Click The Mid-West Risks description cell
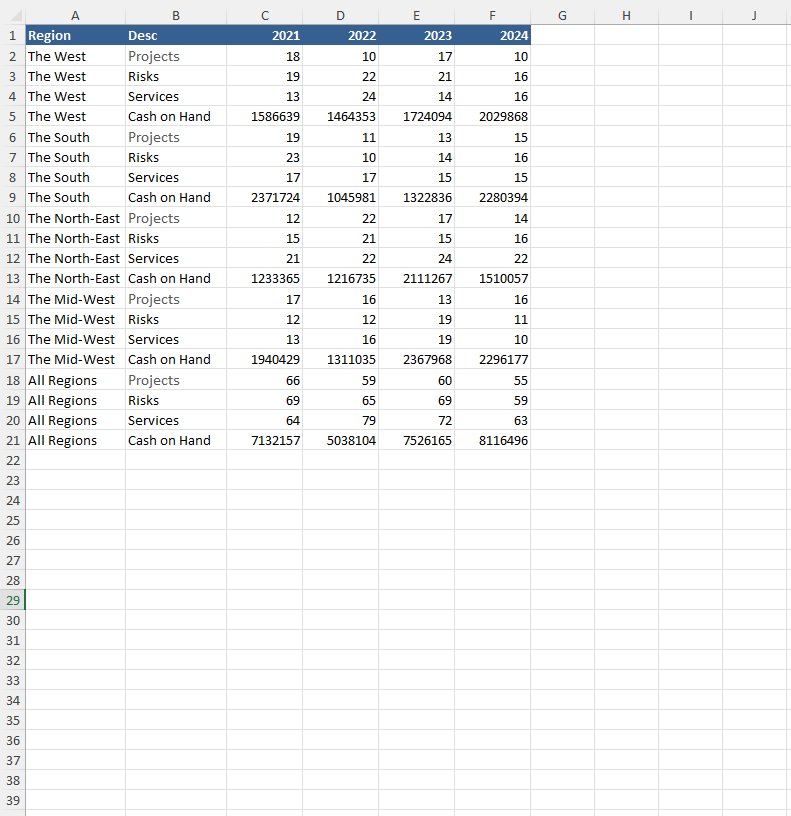791x816 pixels. (x=176, y=320)
